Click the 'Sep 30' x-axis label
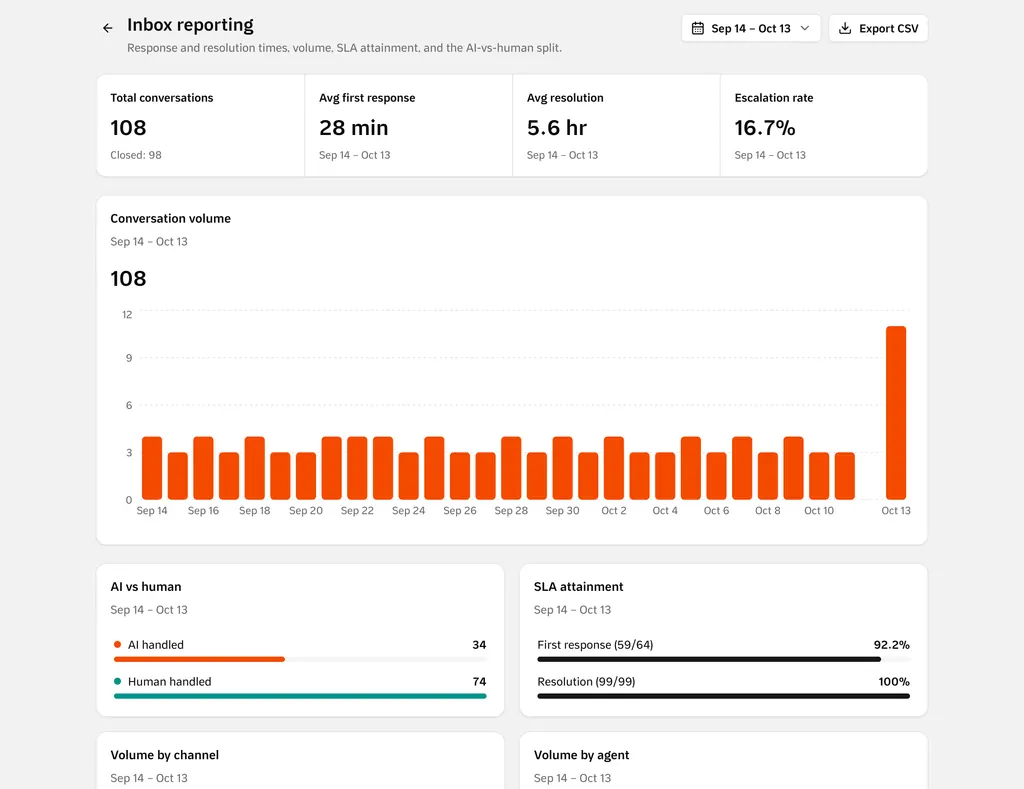Image resolution: width=1024 pixels, height=789 pixels. [562, 510]
